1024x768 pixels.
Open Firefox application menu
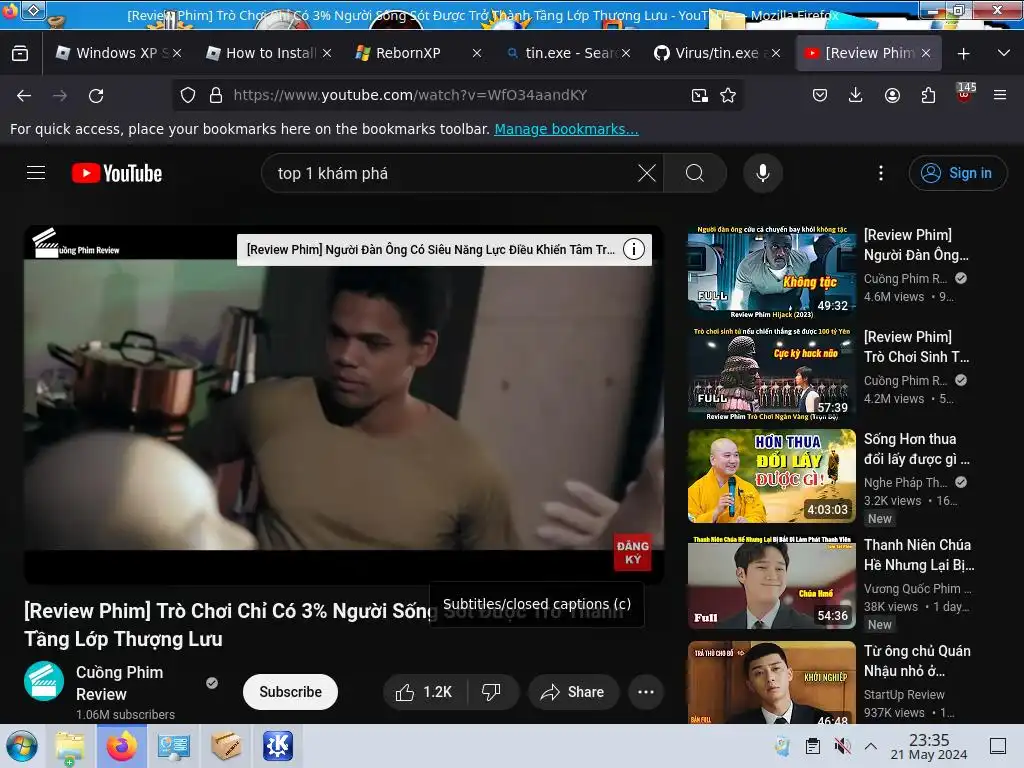click(x=1000, y=95)
